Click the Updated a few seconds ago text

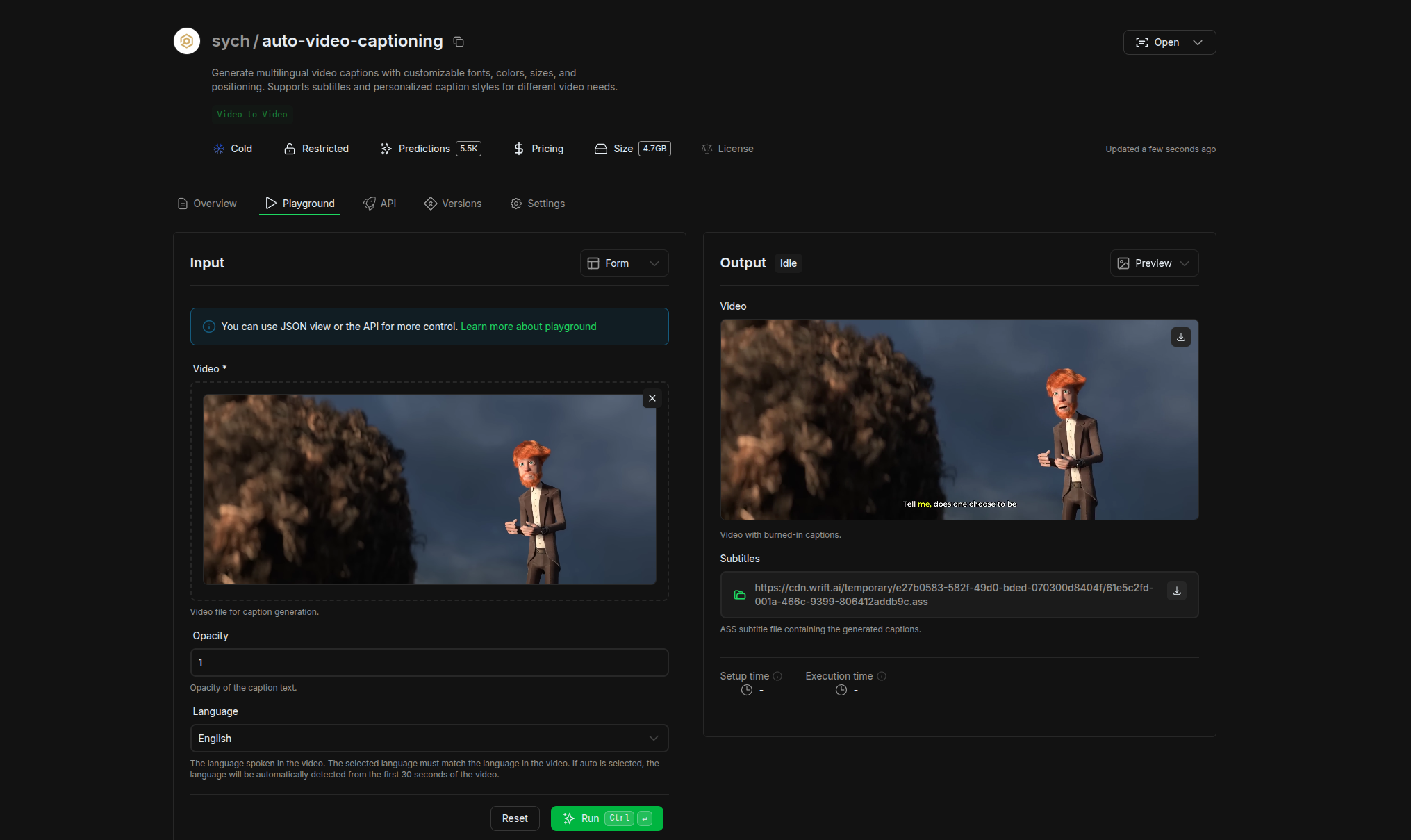pos(1160,149)
